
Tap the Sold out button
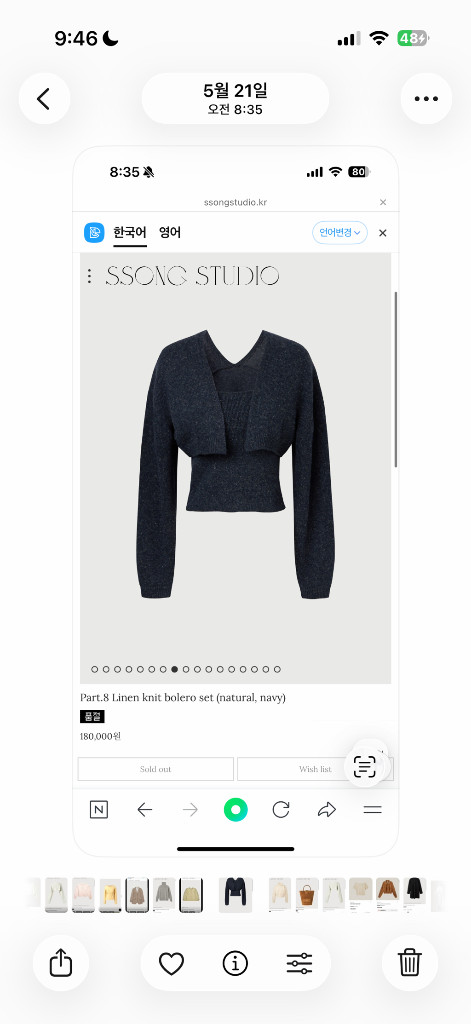coord(155,769)
